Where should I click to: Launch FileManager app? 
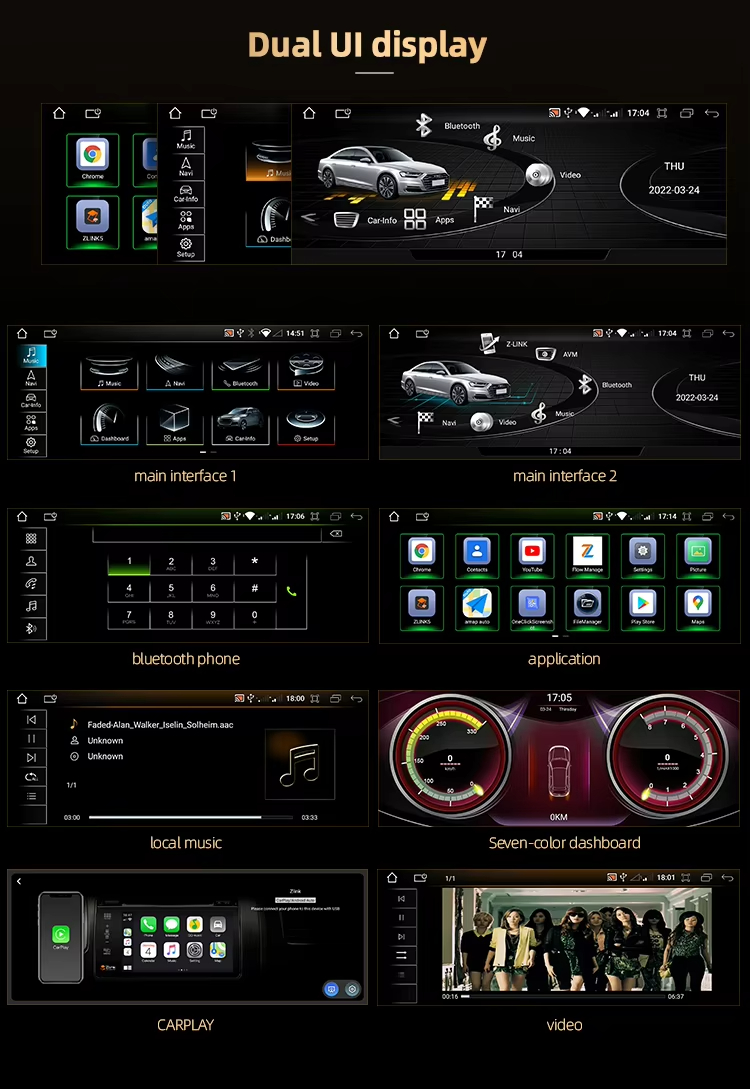(x=588, y=608)
